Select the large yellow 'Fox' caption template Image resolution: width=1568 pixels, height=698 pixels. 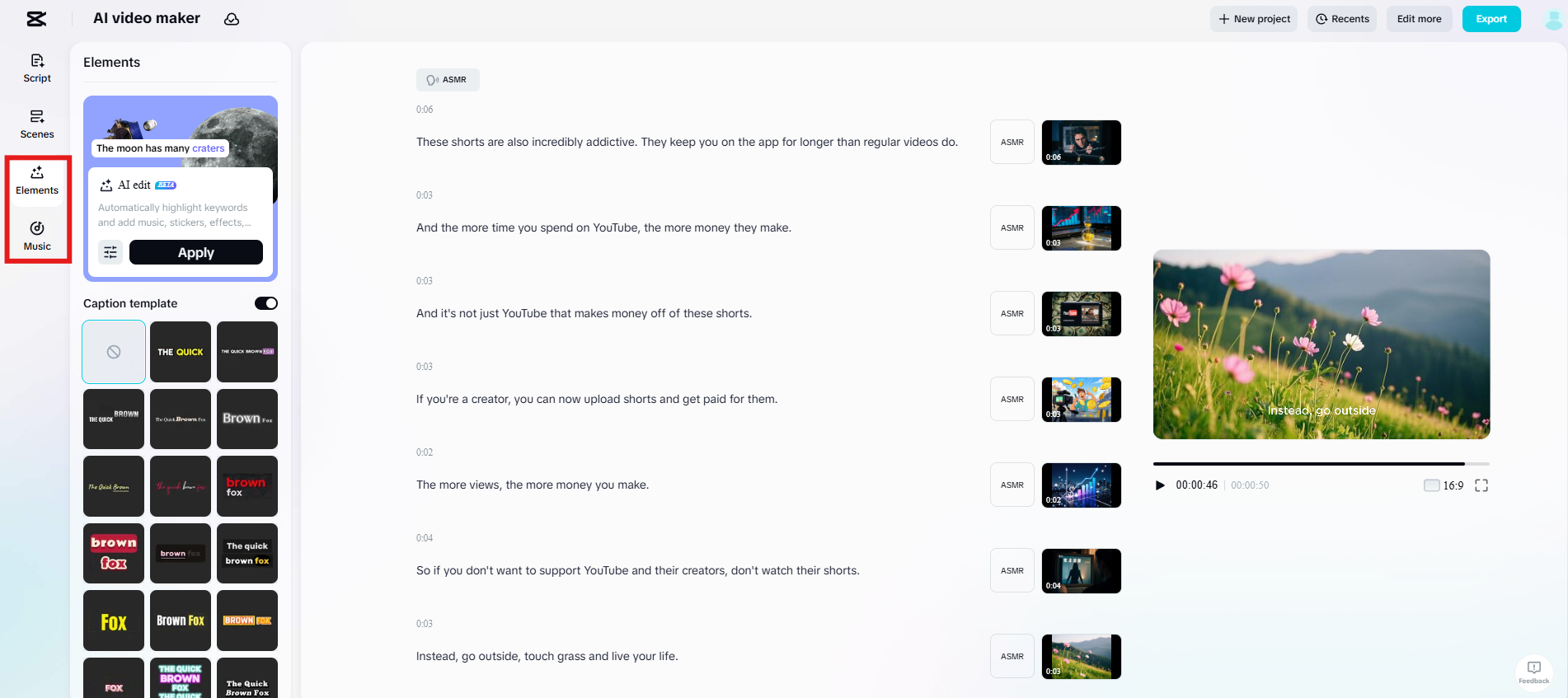(x=114, y=621)
